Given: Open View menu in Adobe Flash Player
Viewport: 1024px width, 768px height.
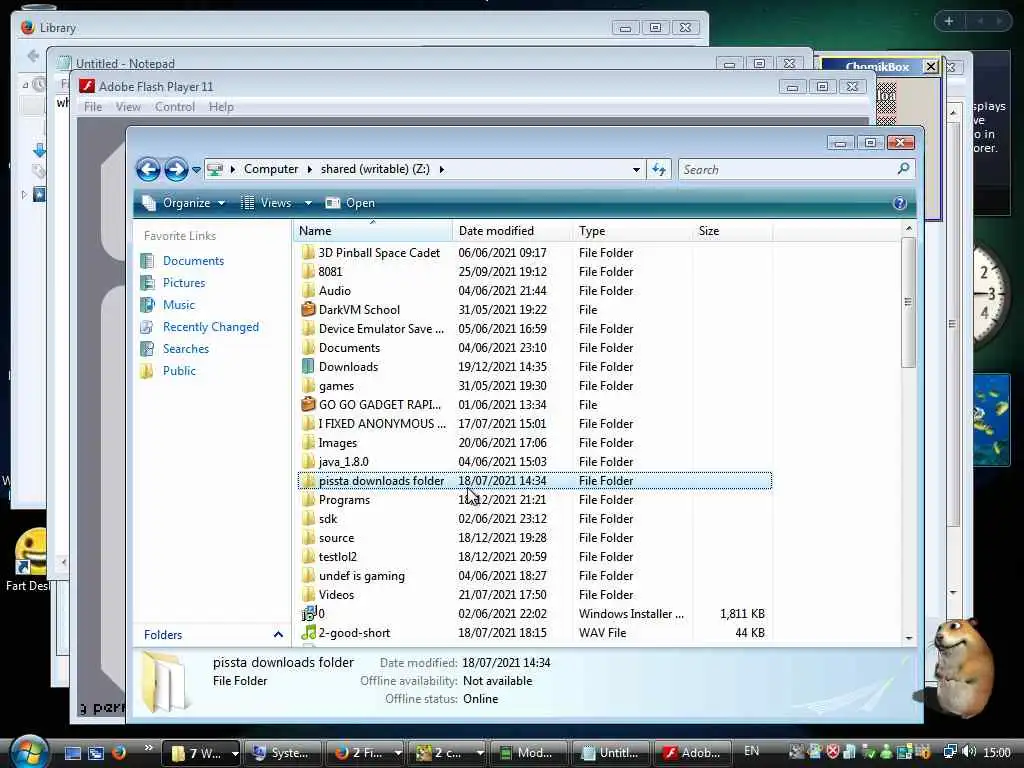Looking at the screenshot, I should click(x=128, y=106).
